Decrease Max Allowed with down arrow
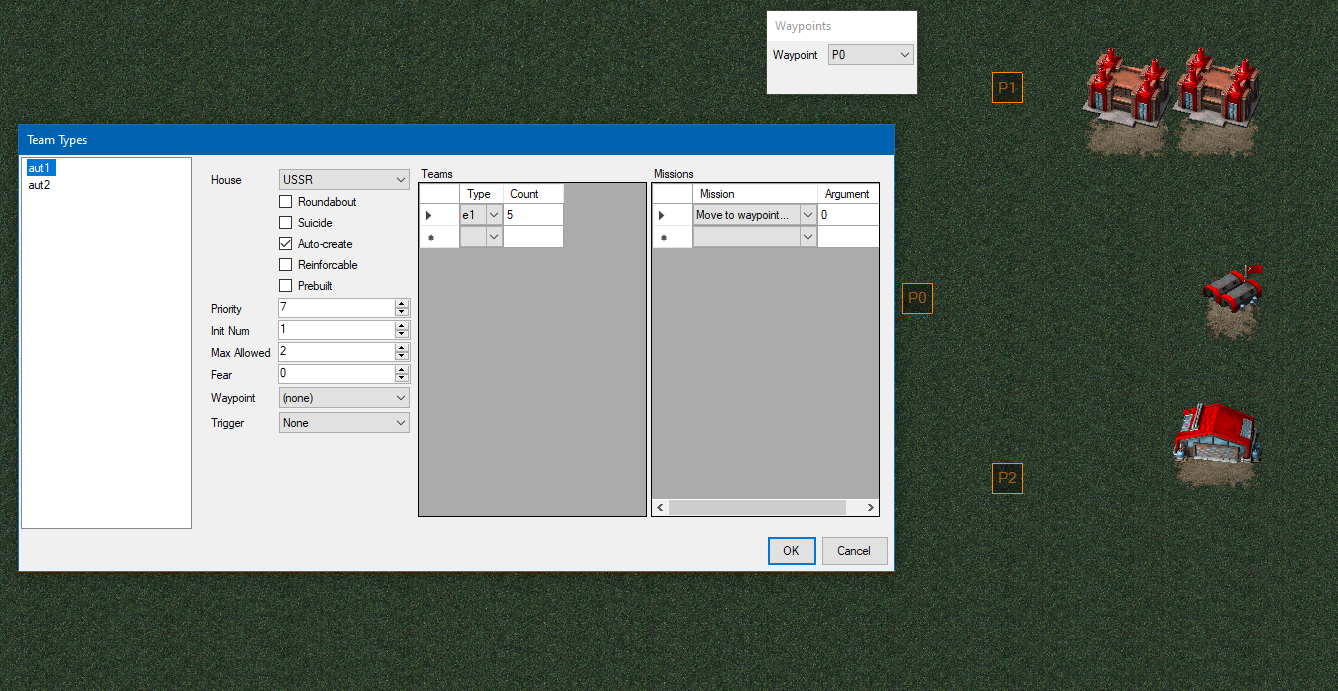This screenshot has height=691, width=1338. pos(402,357)
